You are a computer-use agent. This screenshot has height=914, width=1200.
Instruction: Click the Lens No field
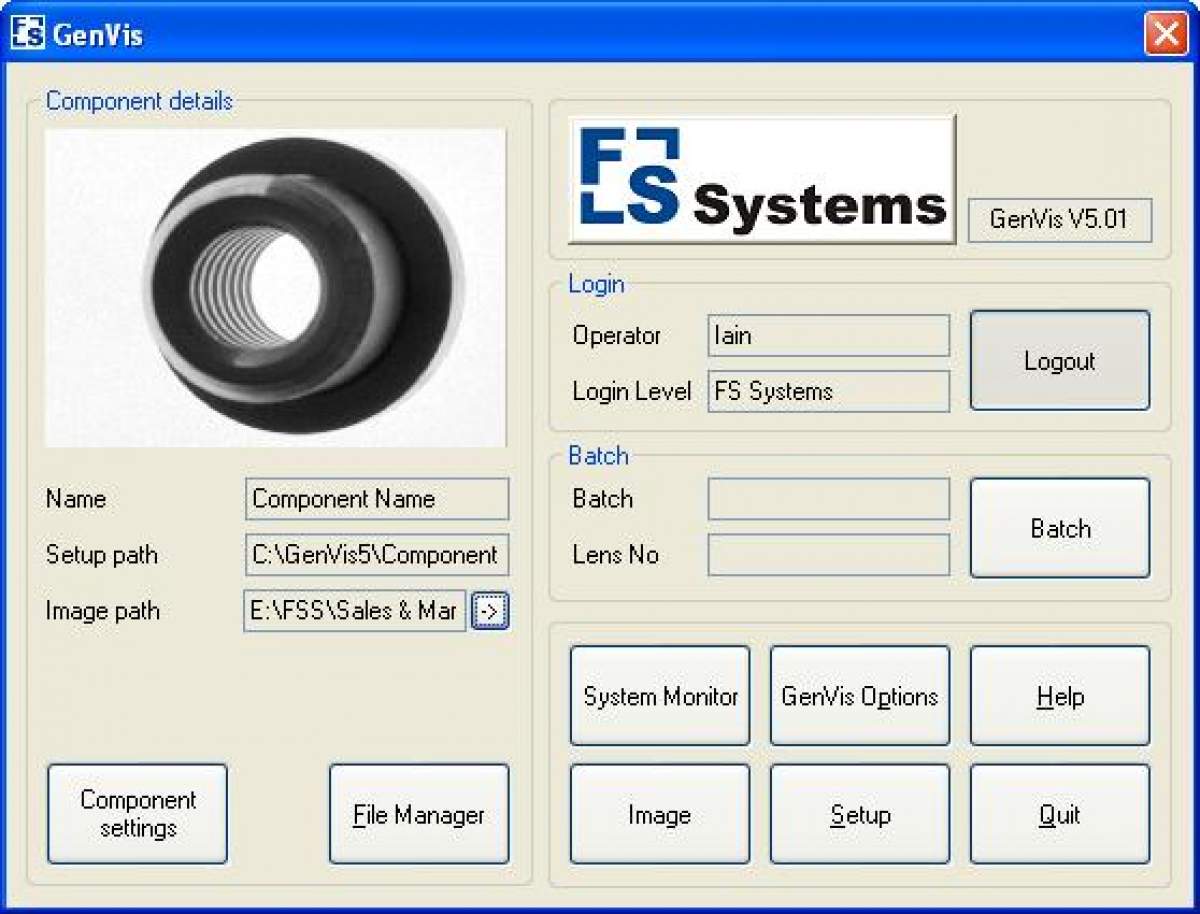click(829, 555)
